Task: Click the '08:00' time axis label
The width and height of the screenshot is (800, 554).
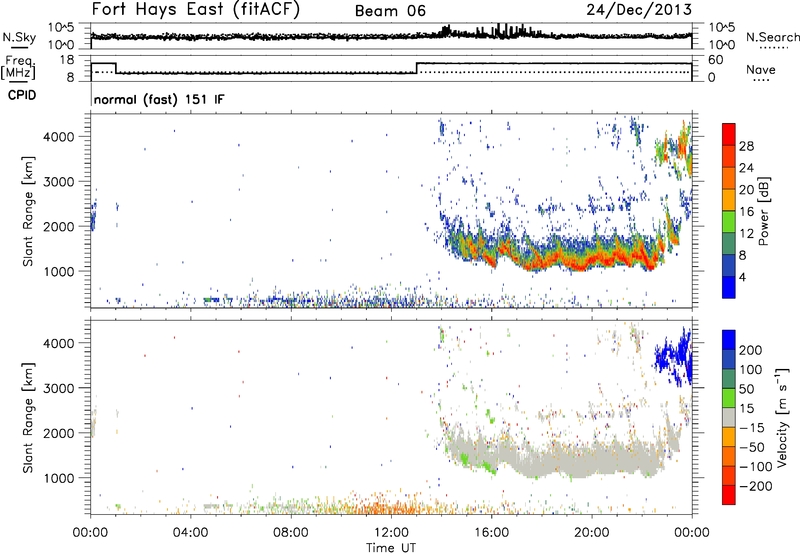Action: pyautogui.click(x=291, y=533)
